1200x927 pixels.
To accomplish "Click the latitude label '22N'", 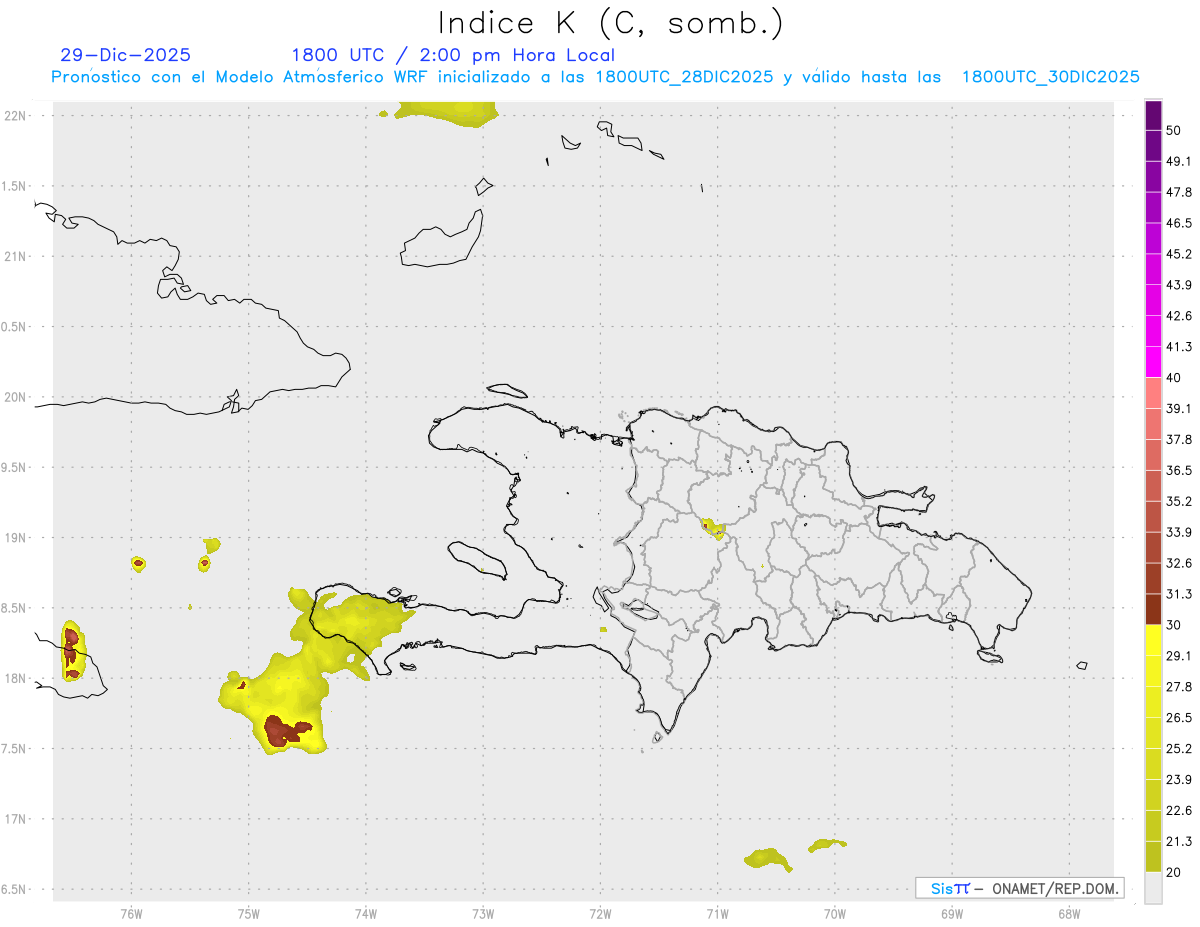I will click(x=15, y=116).
